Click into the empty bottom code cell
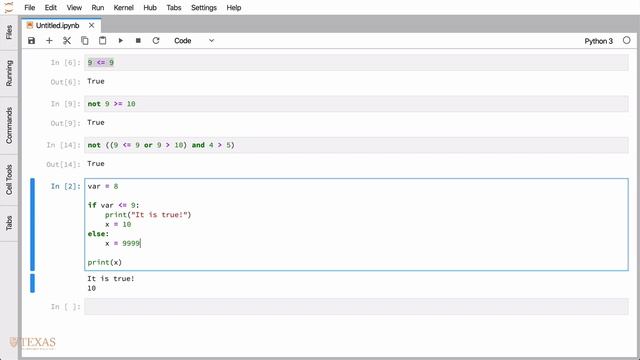The width and height of the screenshot is (640, 360). pos(356,307)
